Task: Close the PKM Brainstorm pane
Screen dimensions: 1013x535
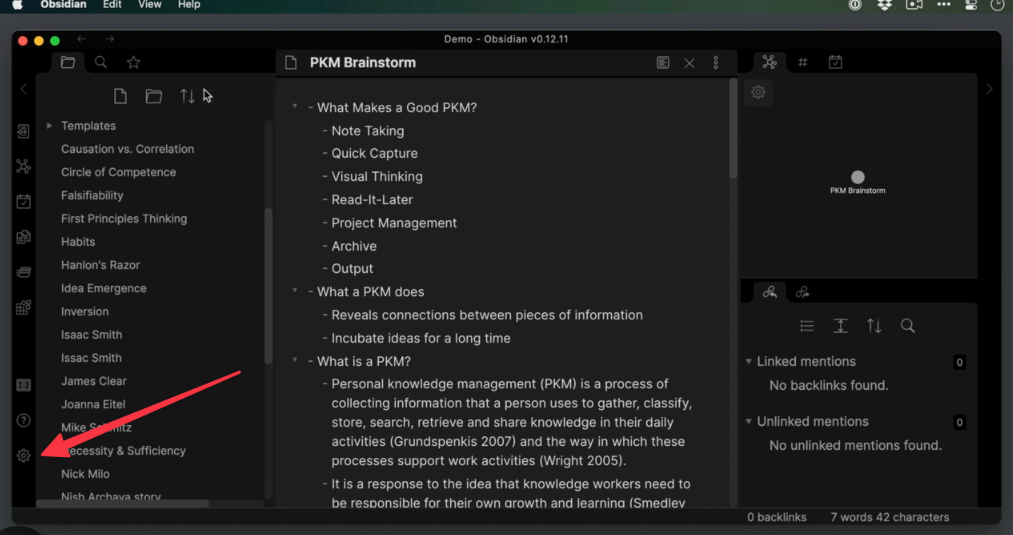Action: coord(689,63)
